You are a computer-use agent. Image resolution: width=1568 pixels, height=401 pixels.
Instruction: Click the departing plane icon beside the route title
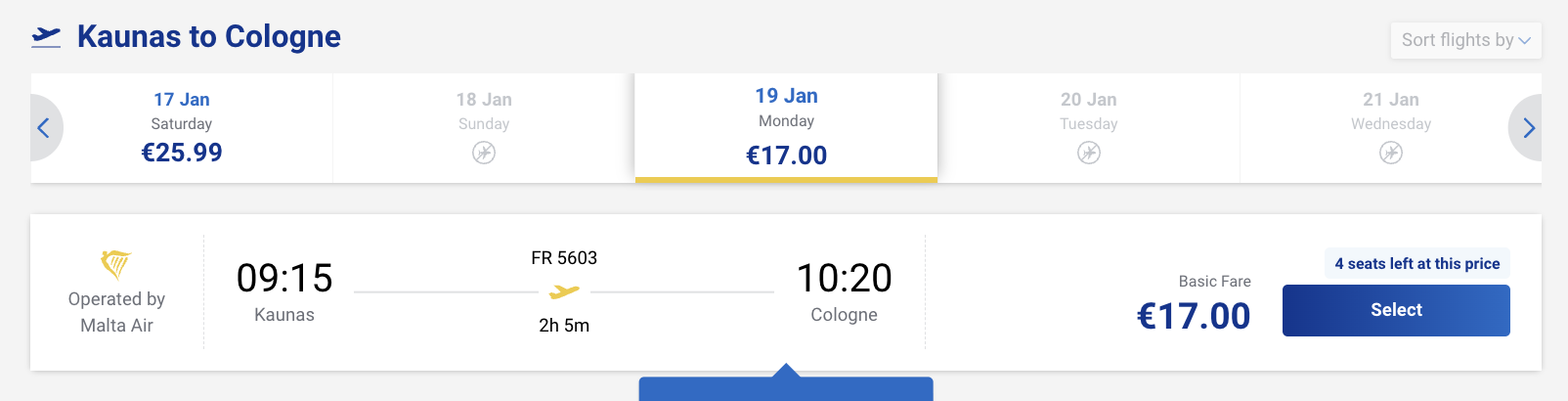[x=46, y=37]
